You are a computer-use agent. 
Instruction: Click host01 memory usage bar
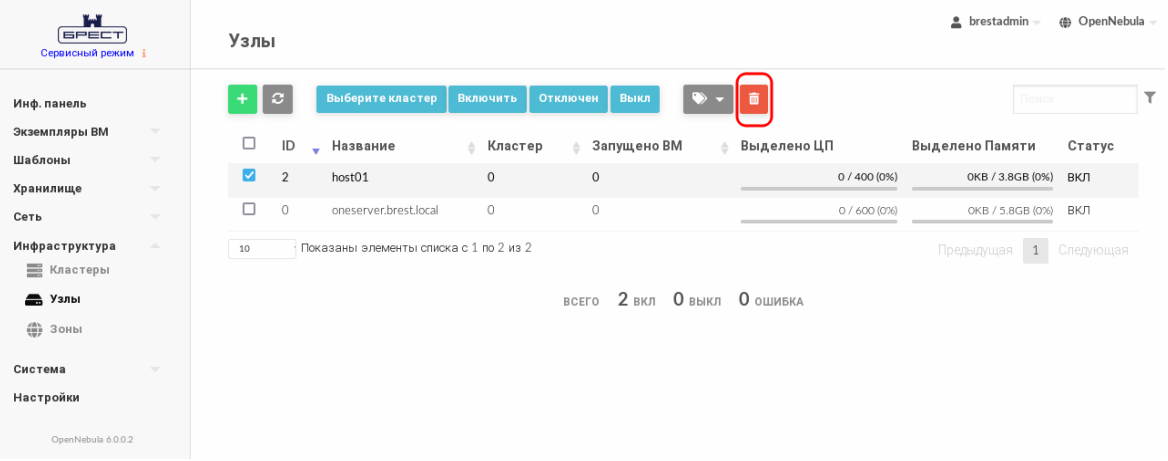(982, 188)
